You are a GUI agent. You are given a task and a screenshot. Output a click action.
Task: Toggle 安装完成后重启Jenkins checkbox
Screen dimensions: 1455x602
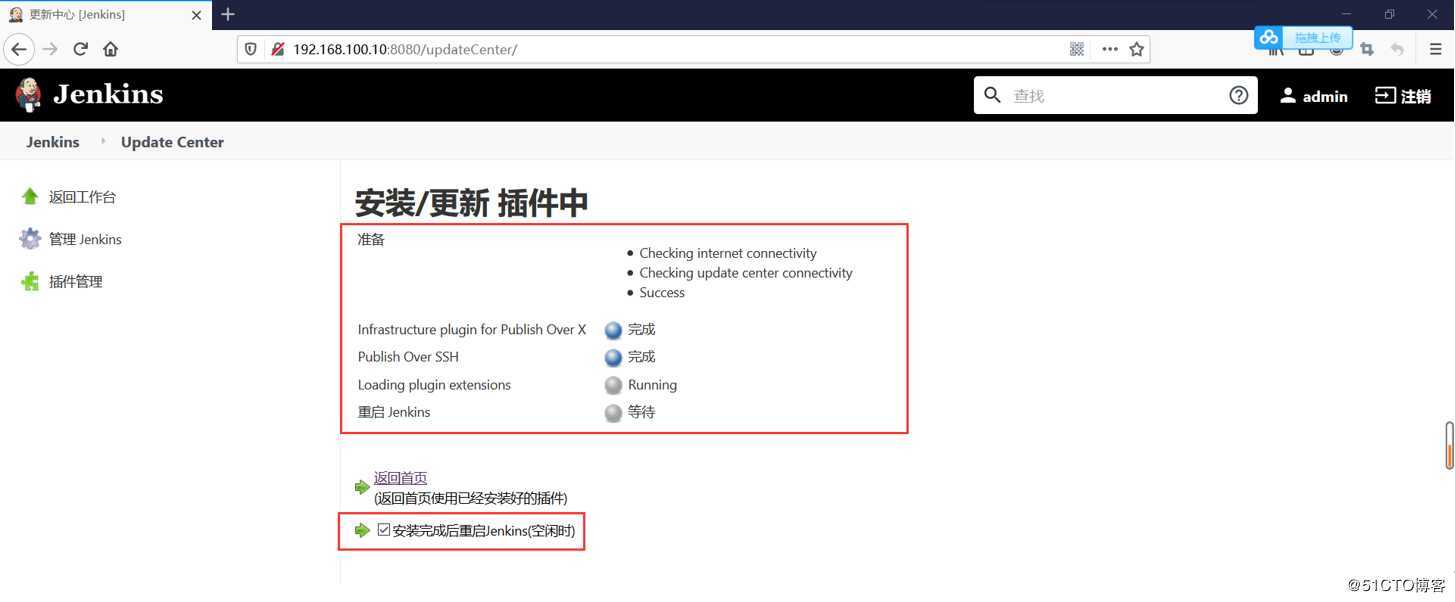[384, 530]
